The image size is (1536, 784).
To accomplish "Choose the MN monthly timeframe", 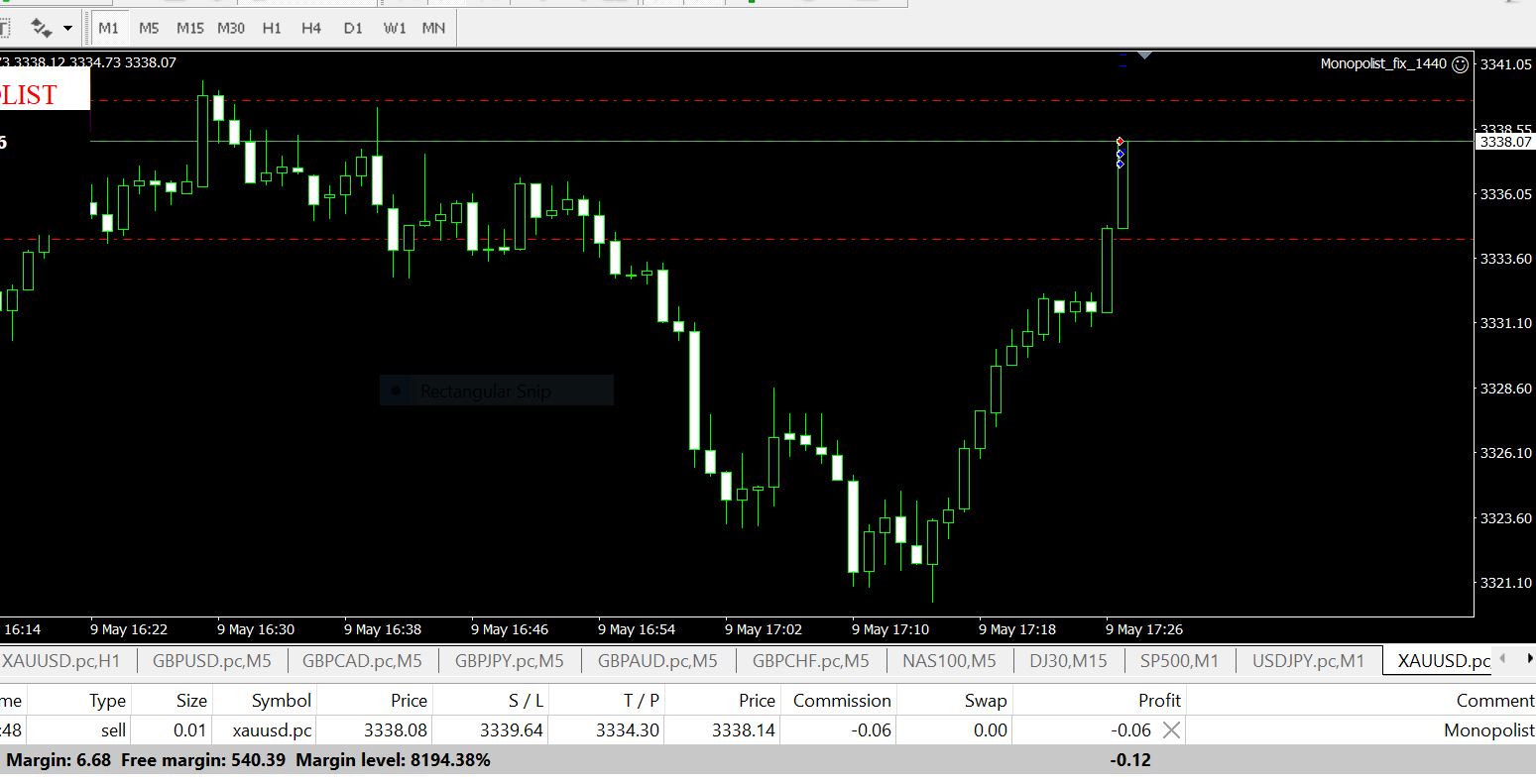I will (433, 28).
